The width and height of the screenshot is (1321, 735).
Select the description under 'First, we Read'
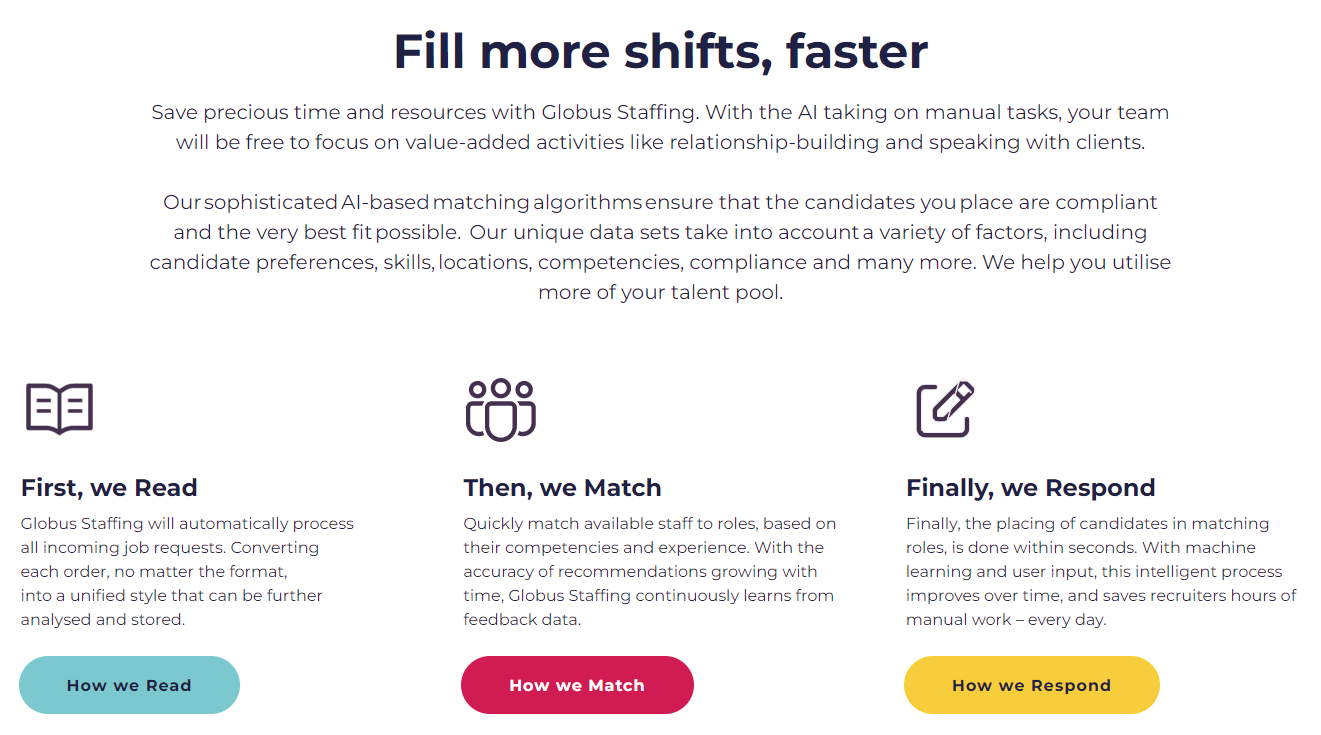[x=186, y=571]
